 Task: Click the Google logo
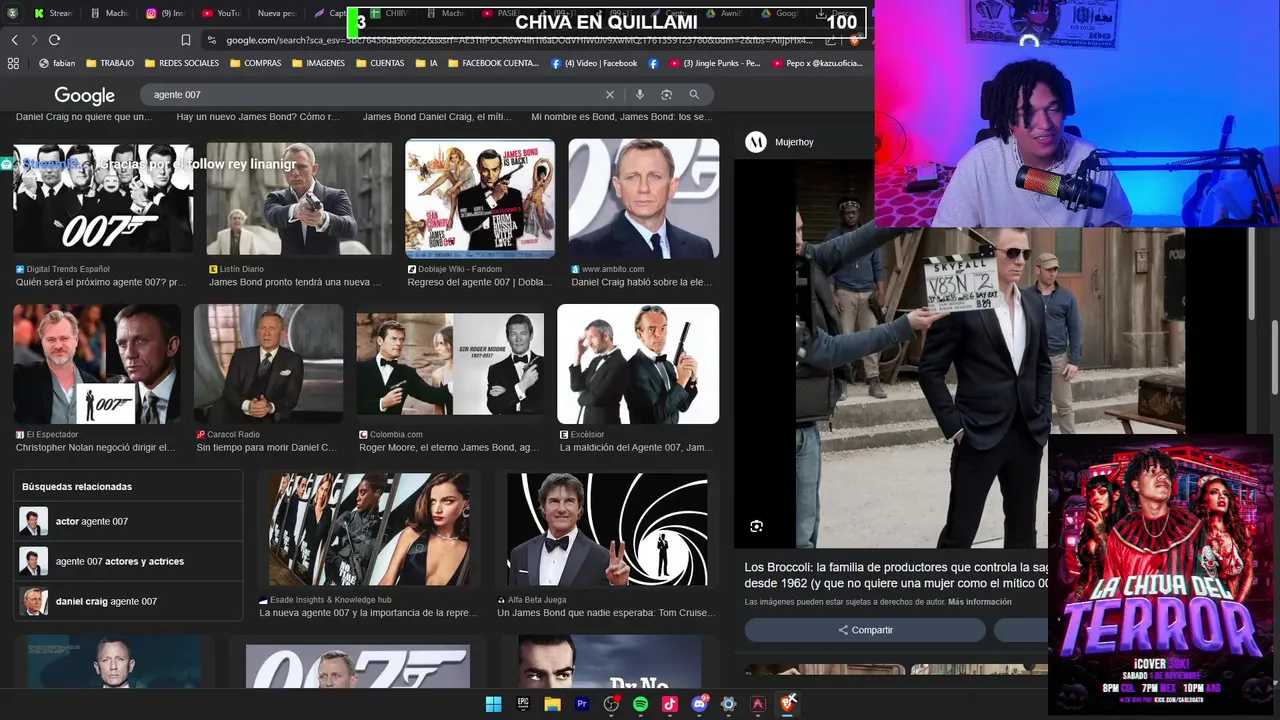click(x=85, y=95)
